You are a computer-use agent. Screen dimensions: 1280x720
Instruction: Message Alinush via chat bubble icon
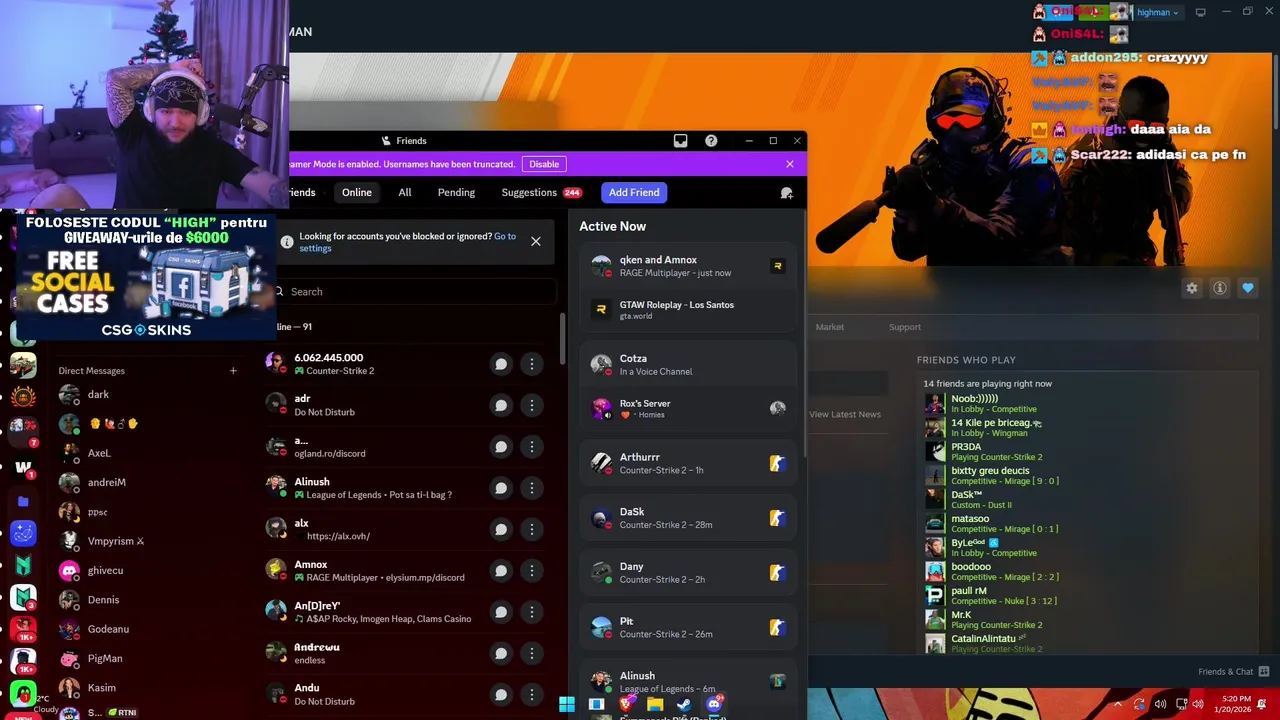point(501,488)
